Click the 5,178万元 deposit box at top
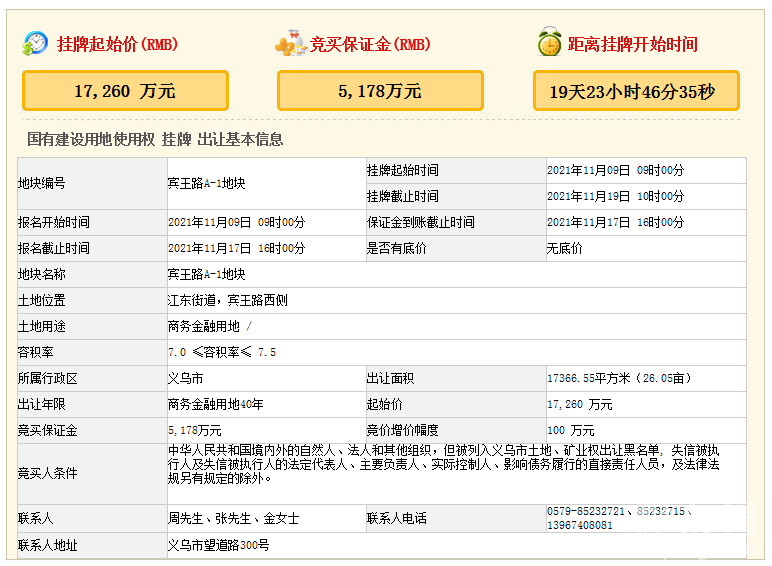772x566 pixels. click(380, 91)
